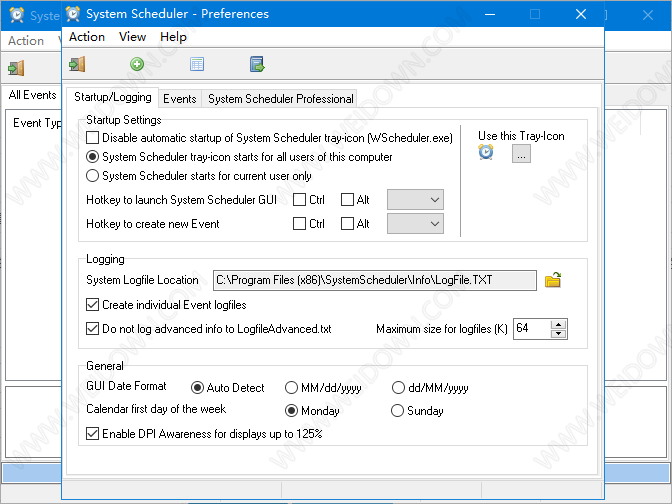
Task: Click the document with arrow toolbar icon
Action: pyautogui.click(x=257, y=64)
